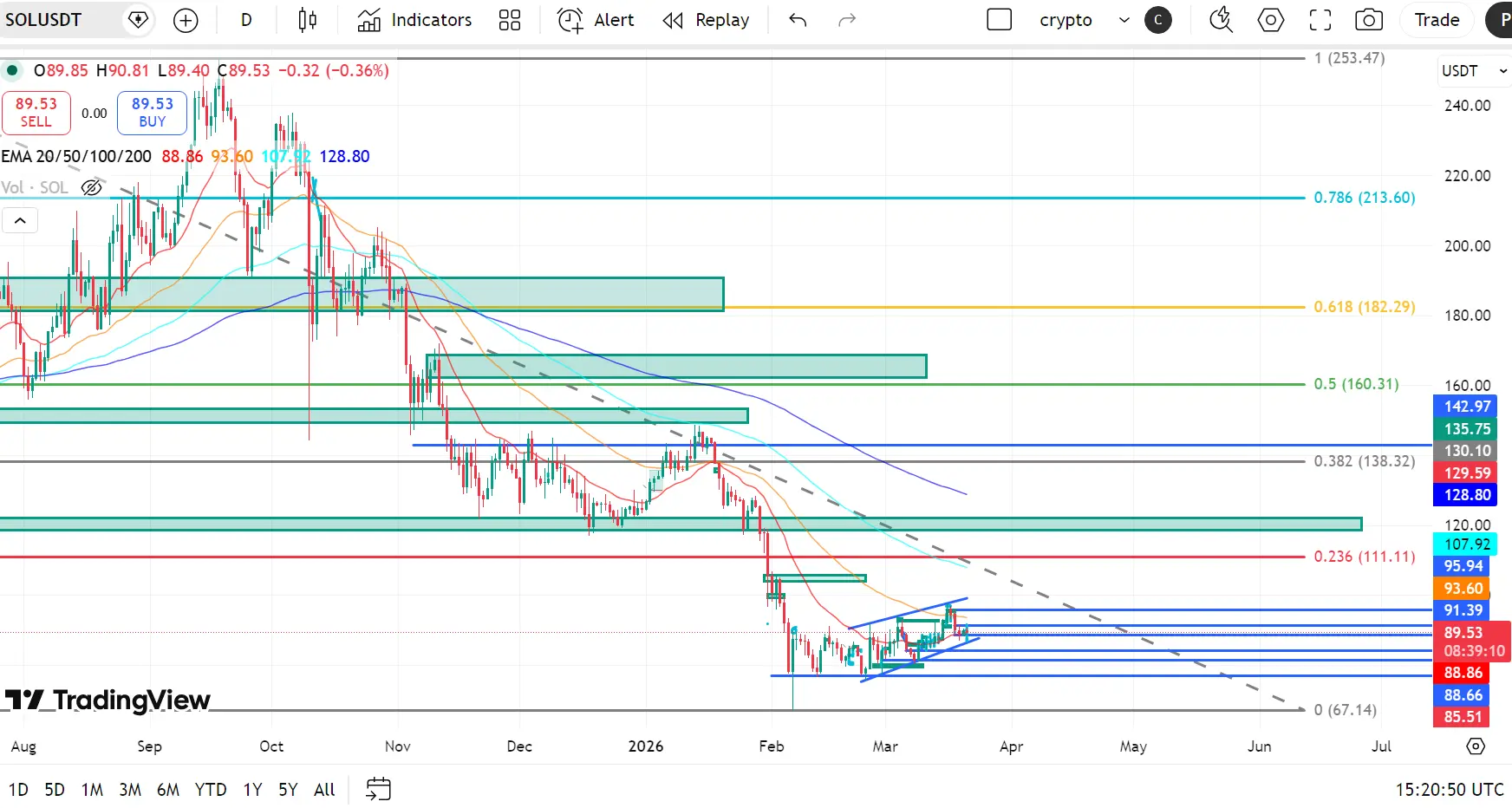The width and height of the screenshot is (1512, 808).
Task: Select the 0.786 (213.60) Fibonacci label
Action: 1365,198
